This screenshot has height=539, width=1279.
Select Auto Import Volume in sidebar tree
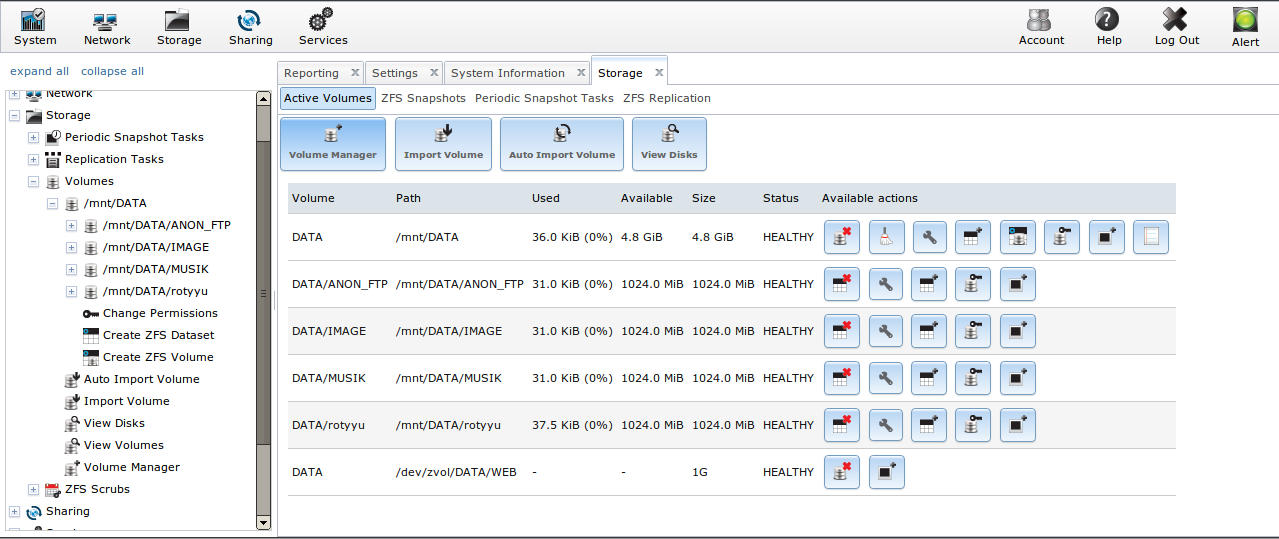(142, 379)
